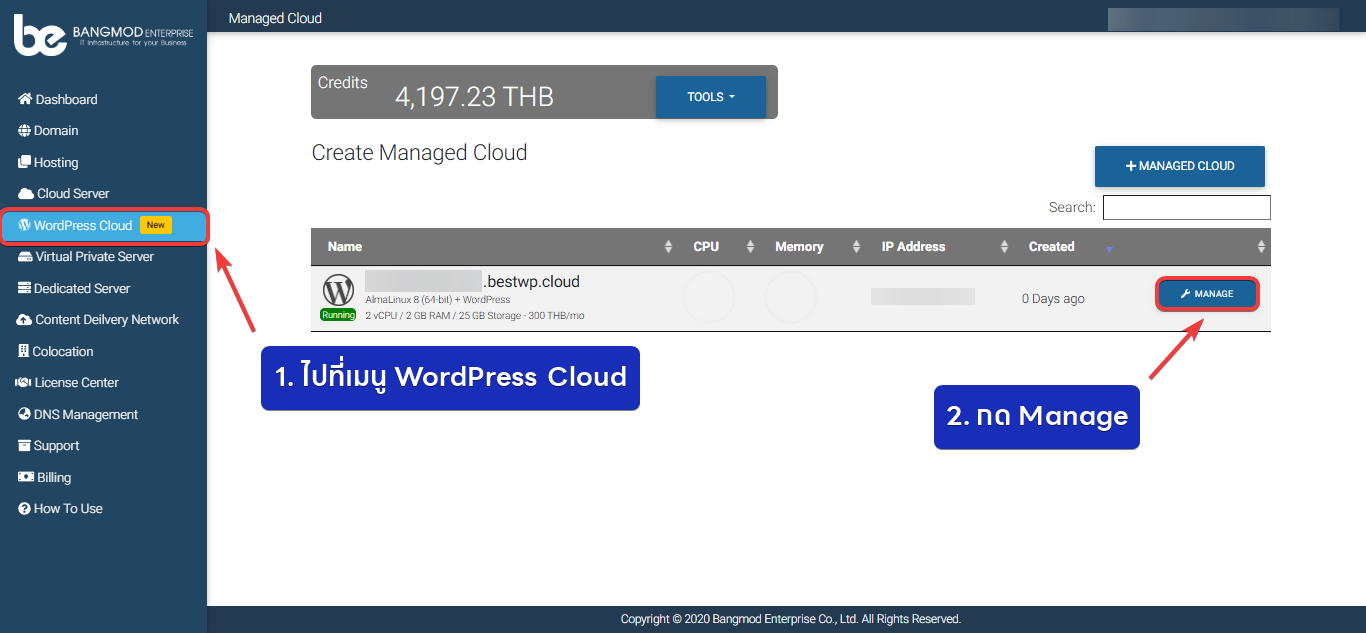
Task: Focus the Search input field
Action: [x=1186, y=208]
